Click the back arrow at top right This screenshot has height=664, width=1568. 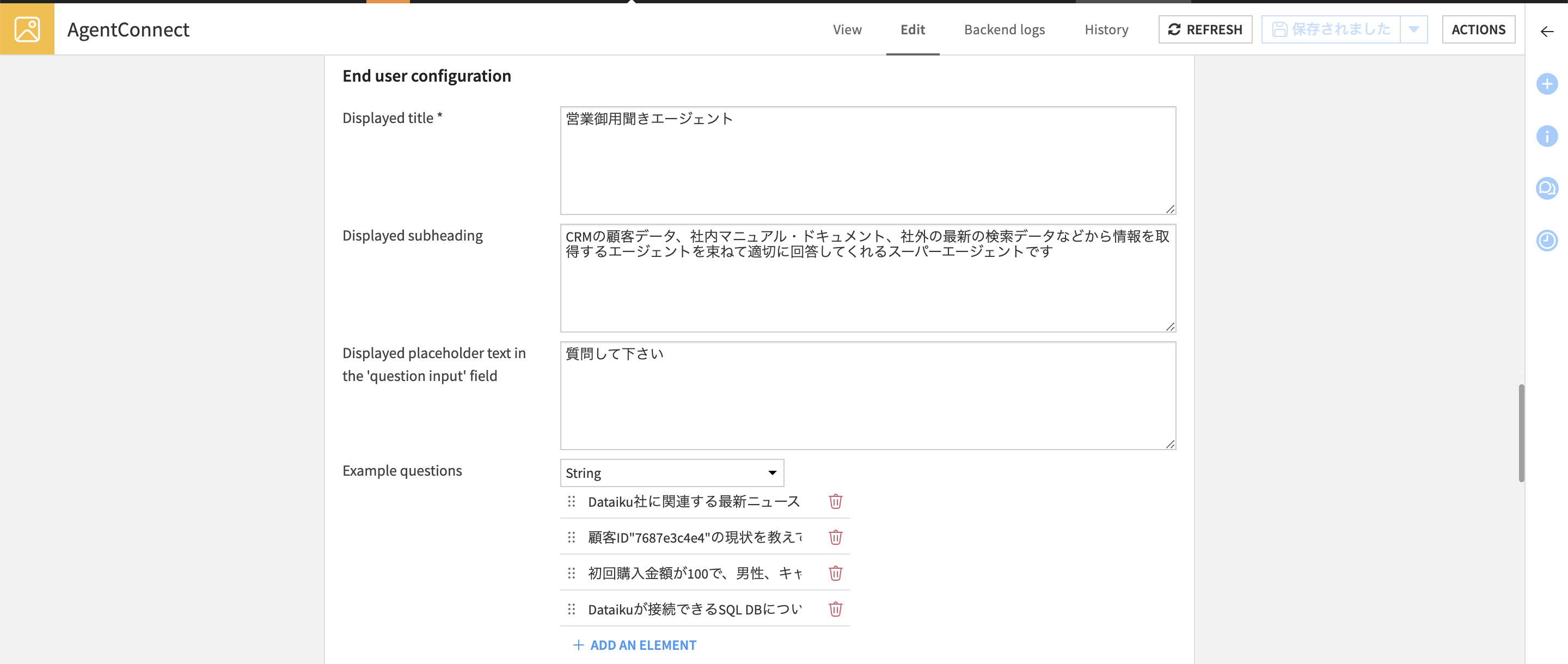[1546, 32]
